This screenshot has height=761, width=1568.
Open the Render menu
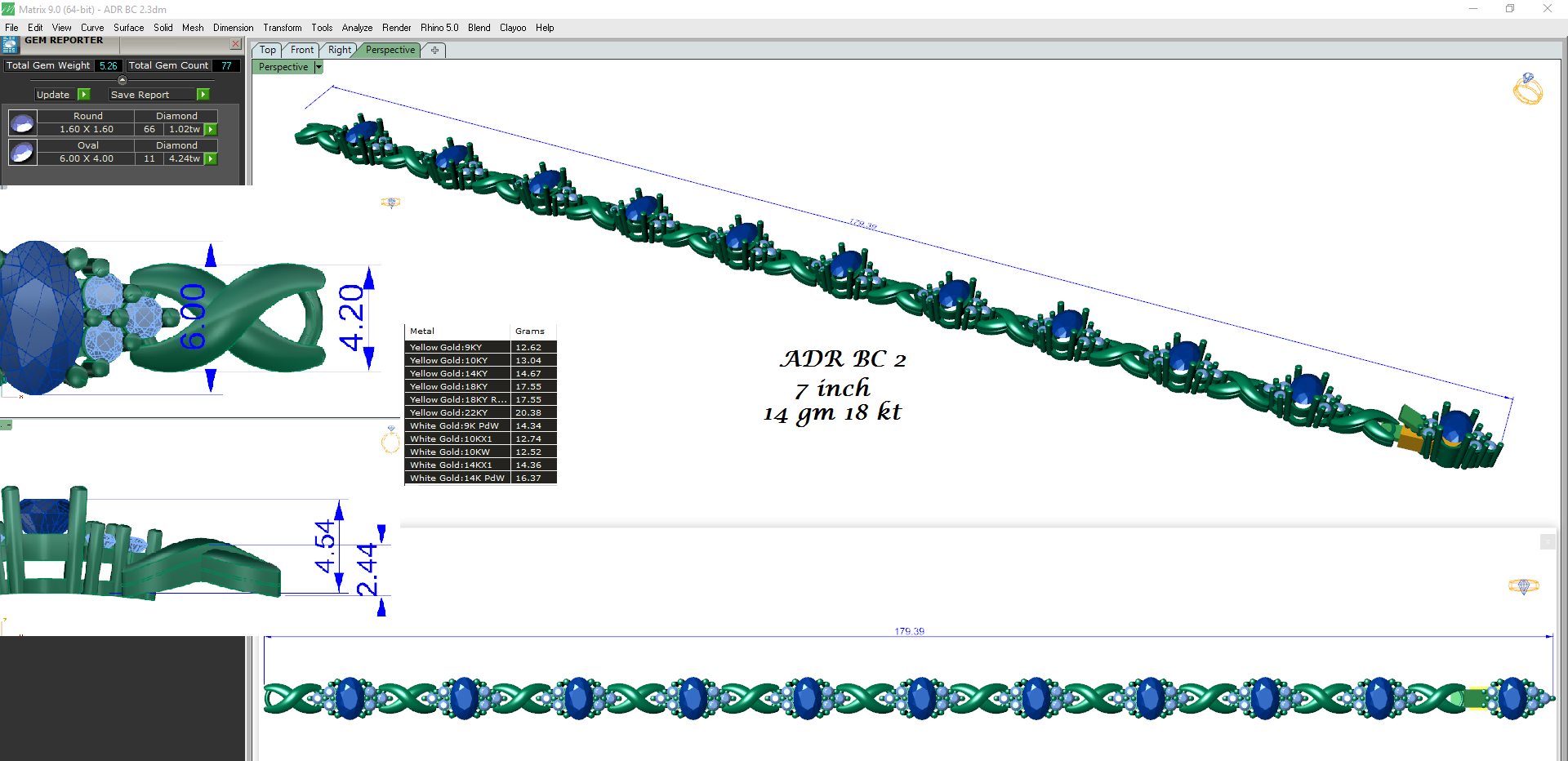(x=396, y=28)
